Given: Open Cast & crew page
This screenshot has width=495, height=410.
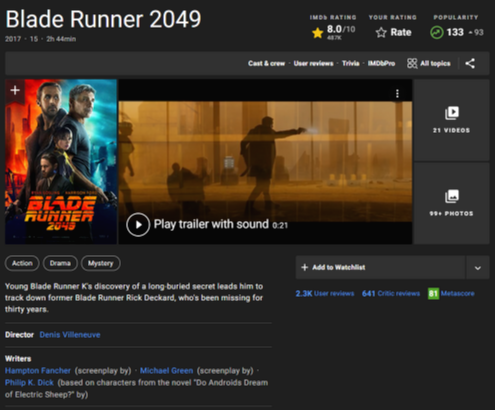Looking at the screenshot, I should [x=266, y=63].
